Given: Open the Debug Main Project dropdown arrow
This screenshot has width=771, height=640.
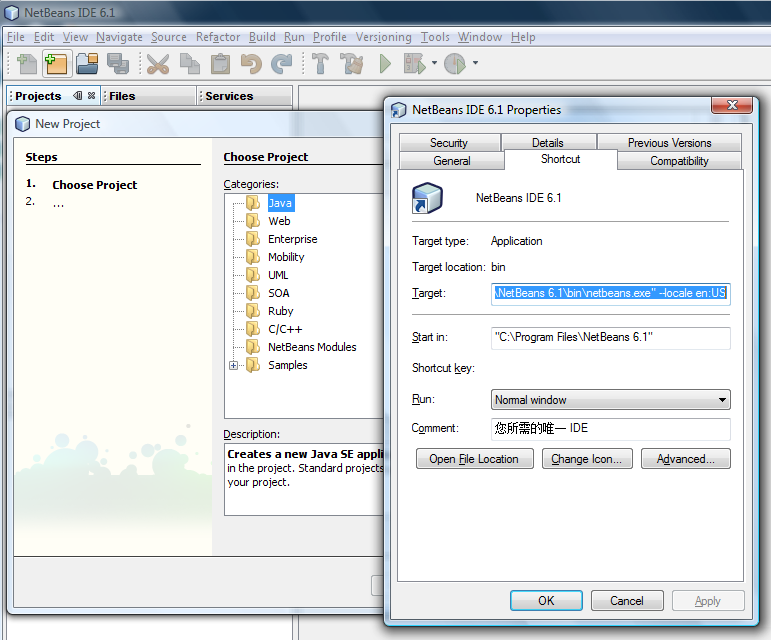Looking at the screenshot, I should click(434, 64).
